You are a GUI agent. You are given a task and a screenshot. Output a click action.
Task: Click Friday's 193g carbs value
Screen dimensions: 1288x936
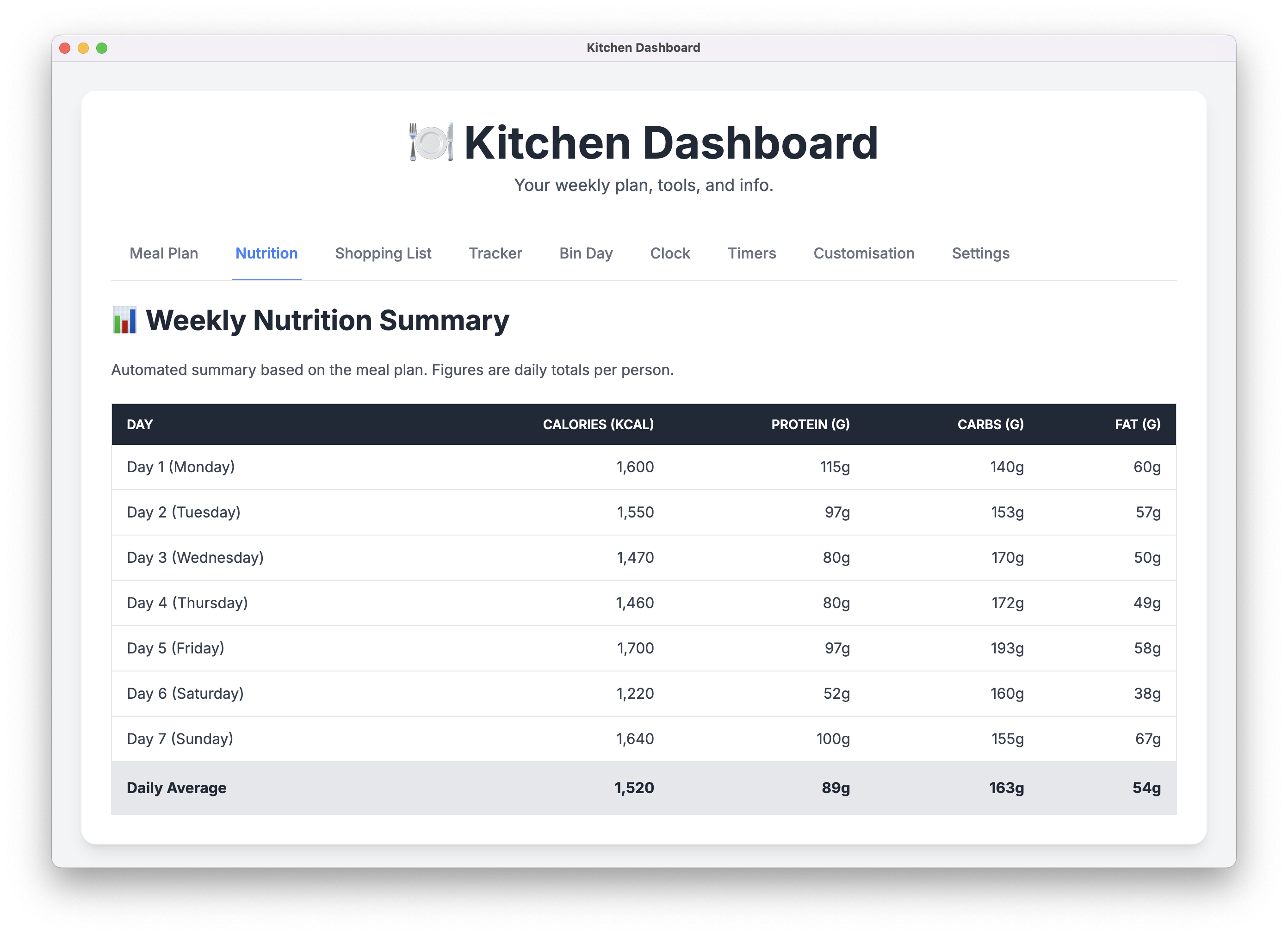(x=1008, y=649)
